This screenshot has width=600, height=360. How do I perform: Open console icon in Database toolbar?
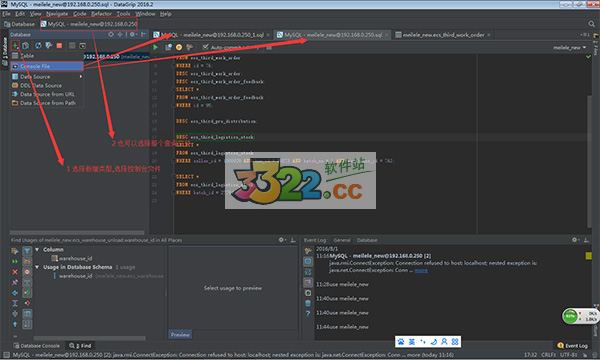pos(82,46)
